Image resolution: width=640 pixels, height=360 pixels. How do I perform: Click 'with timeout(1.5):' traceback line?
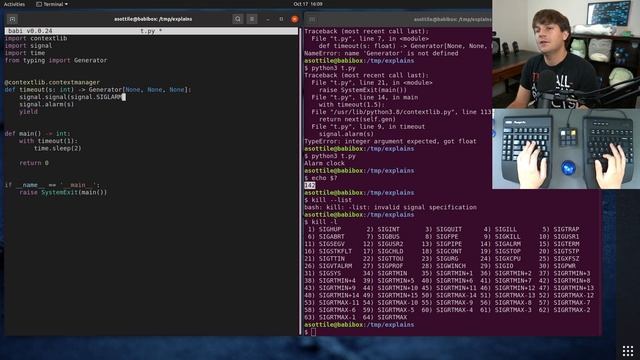(x=352, y=104)
